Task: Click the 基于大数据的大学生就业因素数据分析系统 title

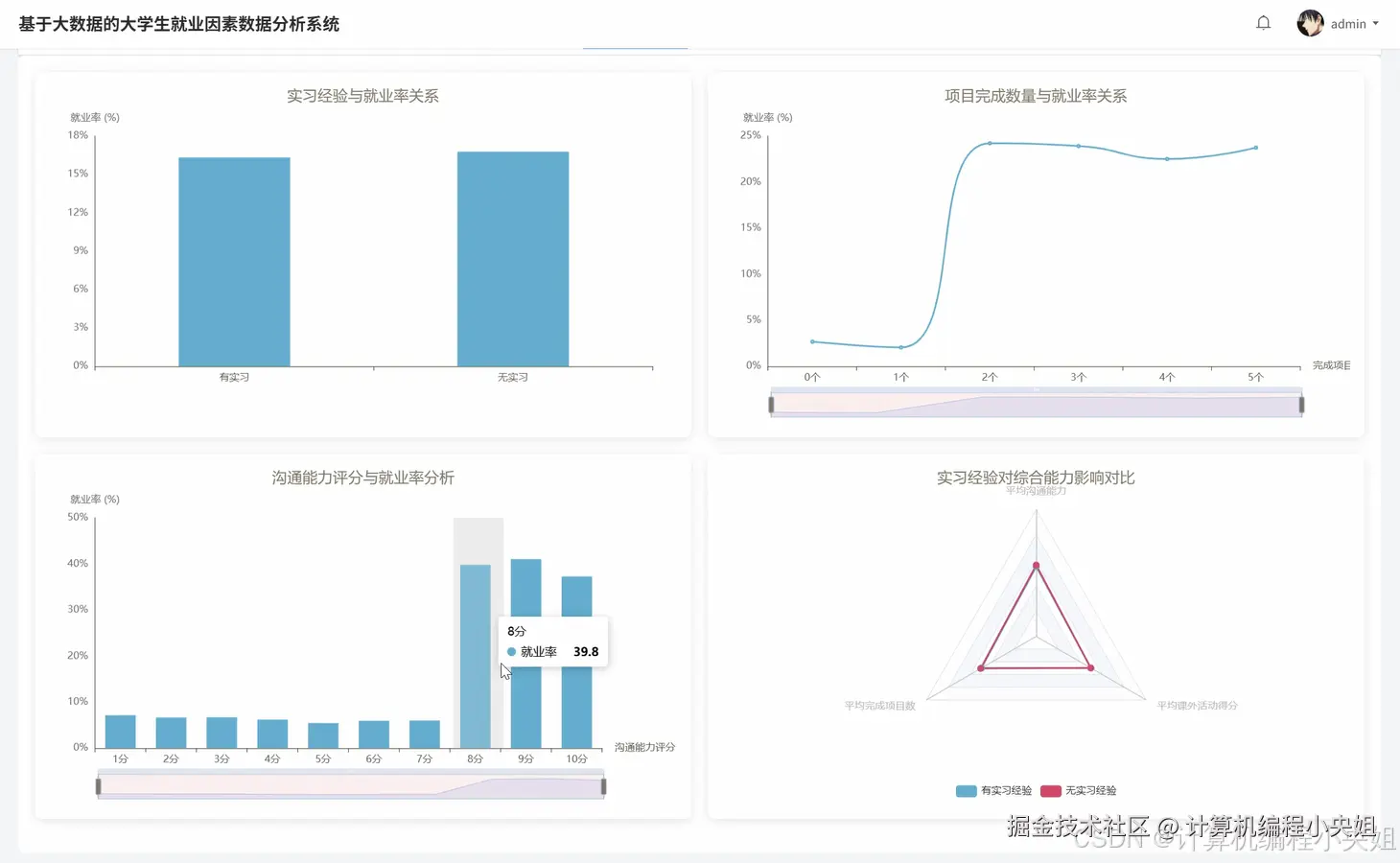Action: click(x=179, y=24)
